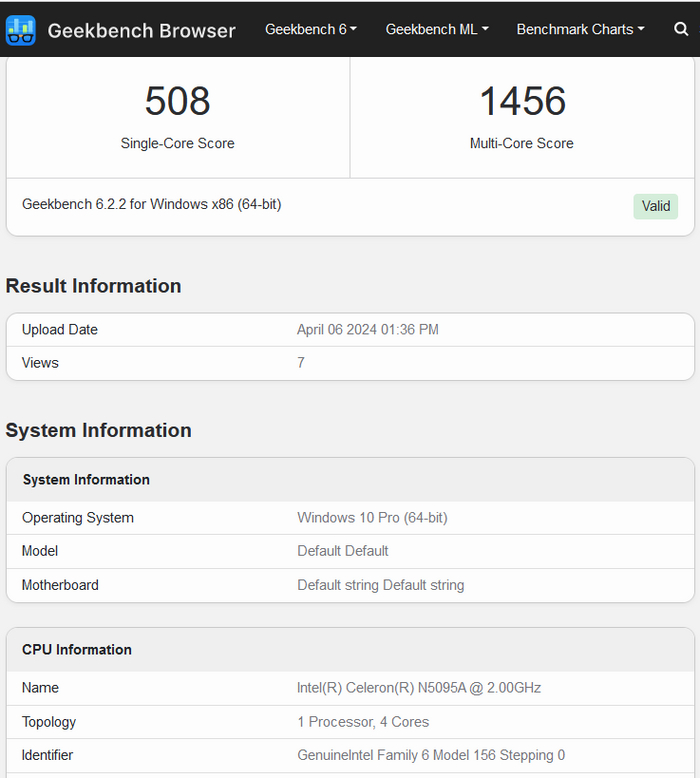Click the Identifier row label
This screenshot has width=700, height=778.
[x=47, y=755]
